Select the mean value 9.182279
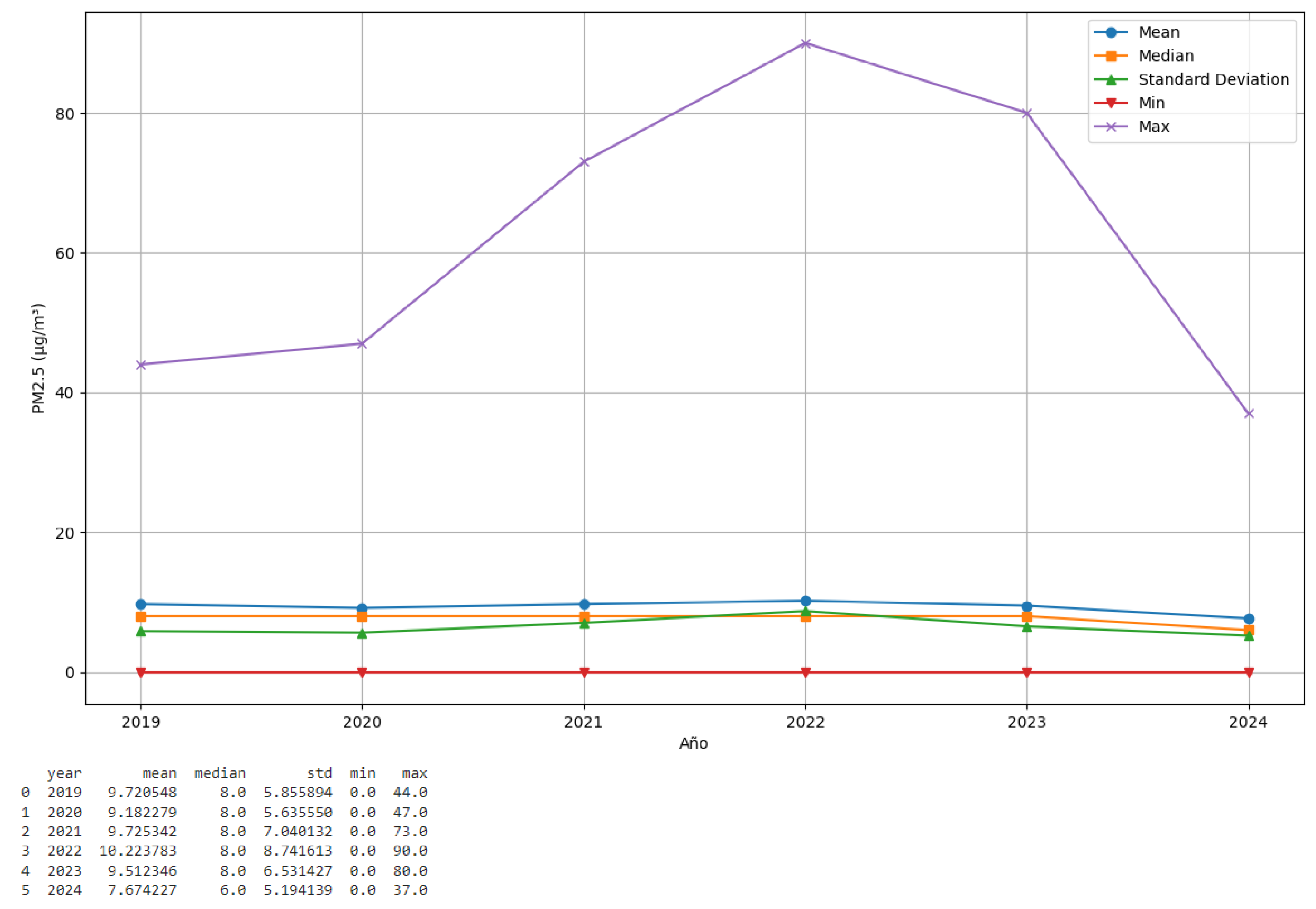1316x909 pixels. 142,812
